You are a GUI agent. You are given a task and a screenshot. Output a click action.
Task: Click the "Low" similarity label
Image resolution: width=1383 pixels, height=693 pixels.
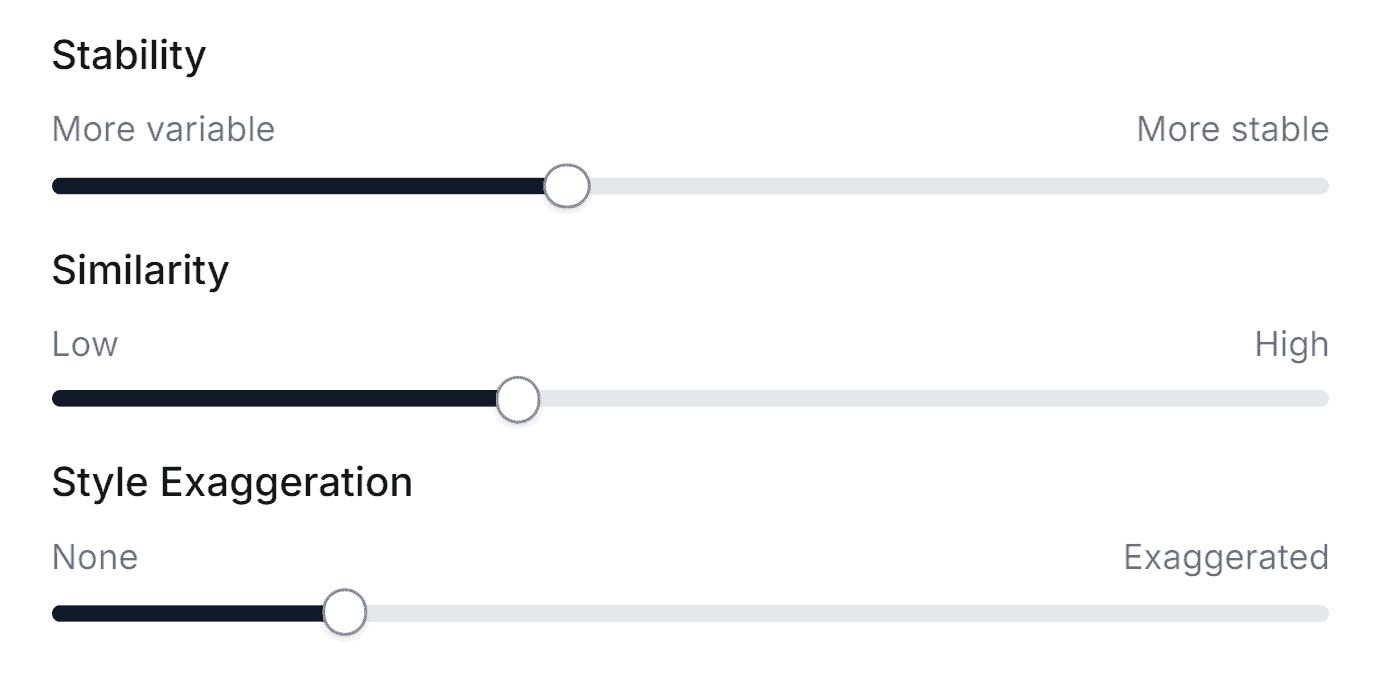coord(85,345)
